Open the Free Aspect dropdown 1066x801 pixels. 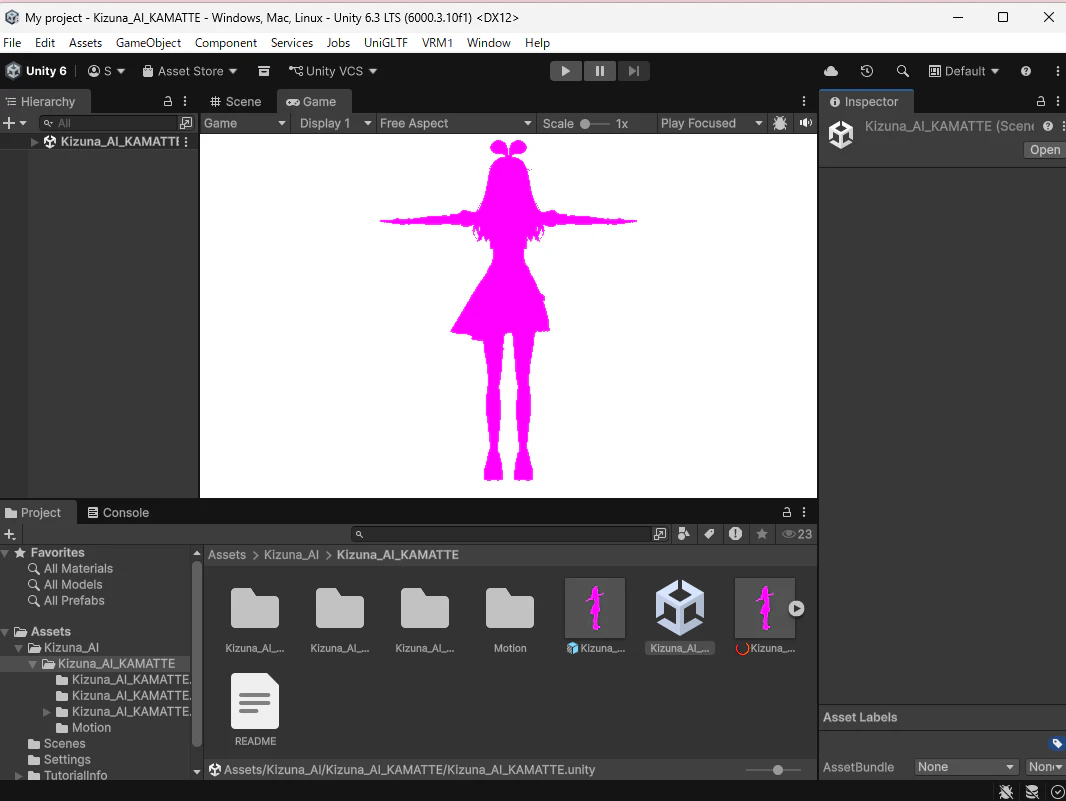pos(455,123)
